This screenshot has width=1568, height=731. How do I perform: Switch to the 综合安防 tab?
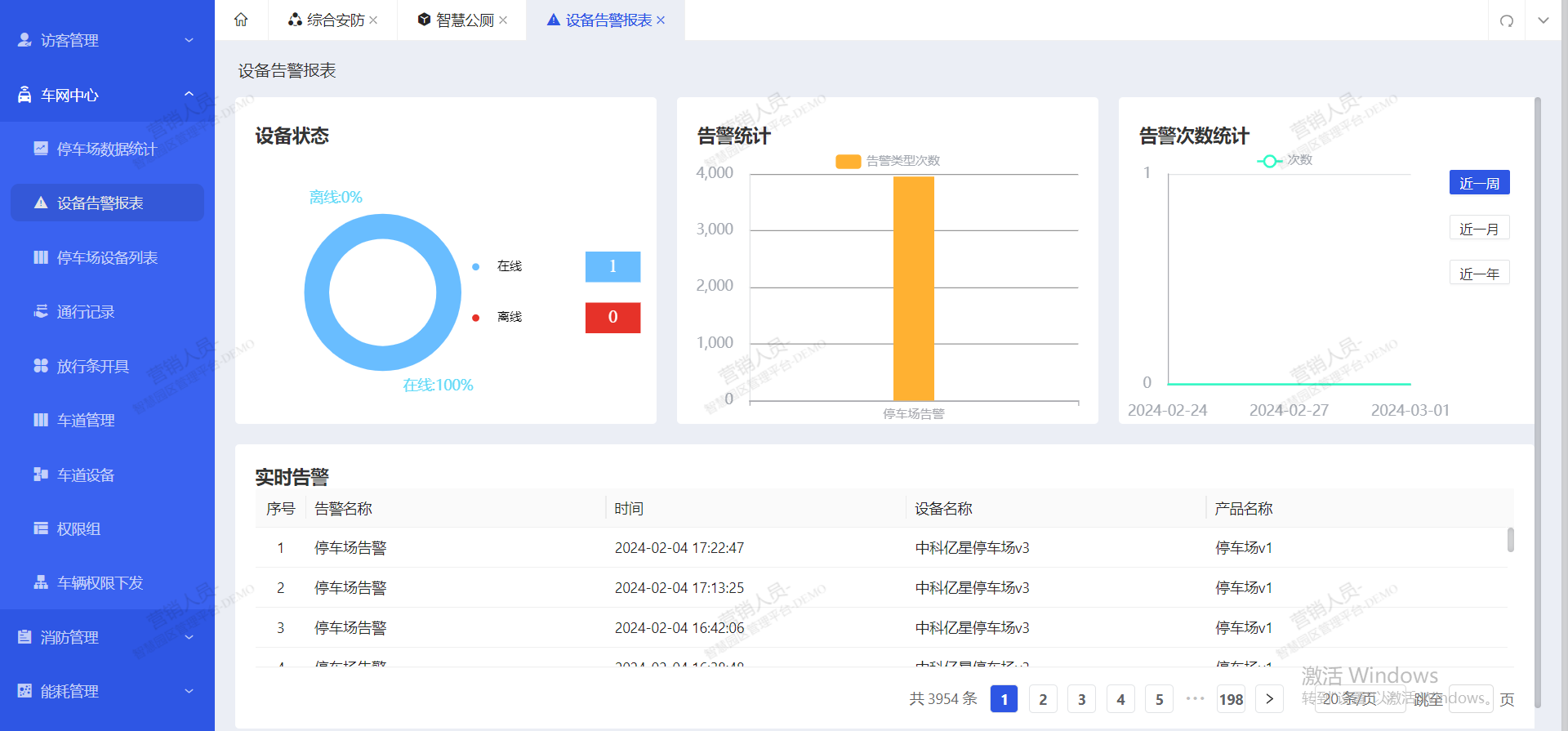pyautogui.click(x=333, y=20)
